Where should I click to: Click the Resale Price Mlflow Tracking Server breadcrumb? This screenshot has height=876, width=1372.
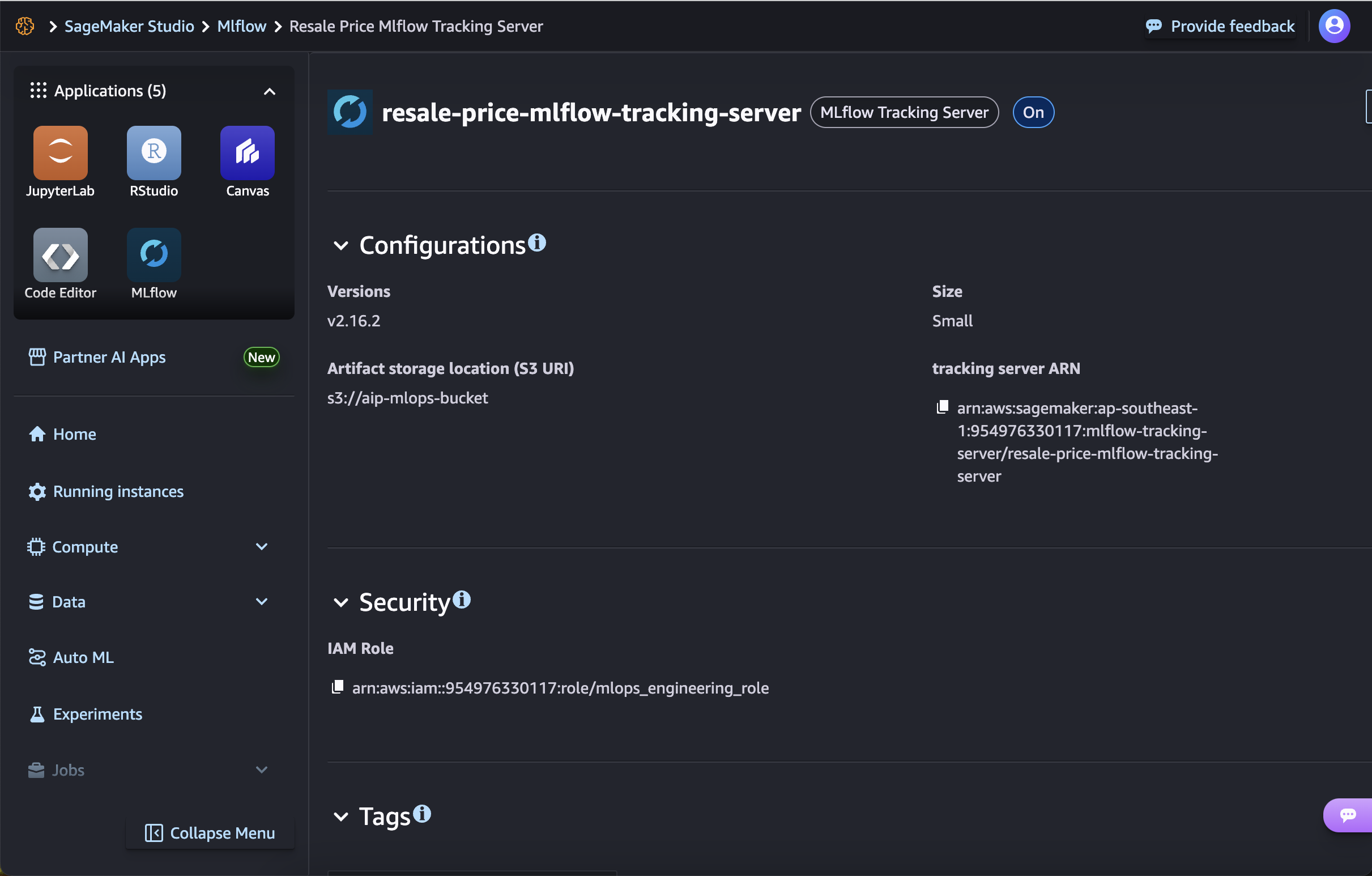[x=416, y=26]
